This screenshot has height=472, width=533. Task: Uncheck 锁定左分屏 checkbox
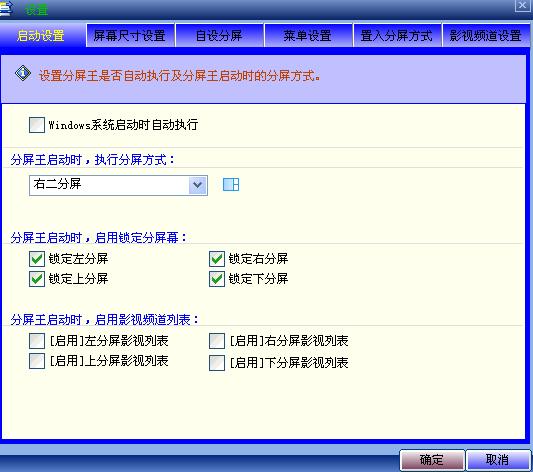[x=37, y=259]
